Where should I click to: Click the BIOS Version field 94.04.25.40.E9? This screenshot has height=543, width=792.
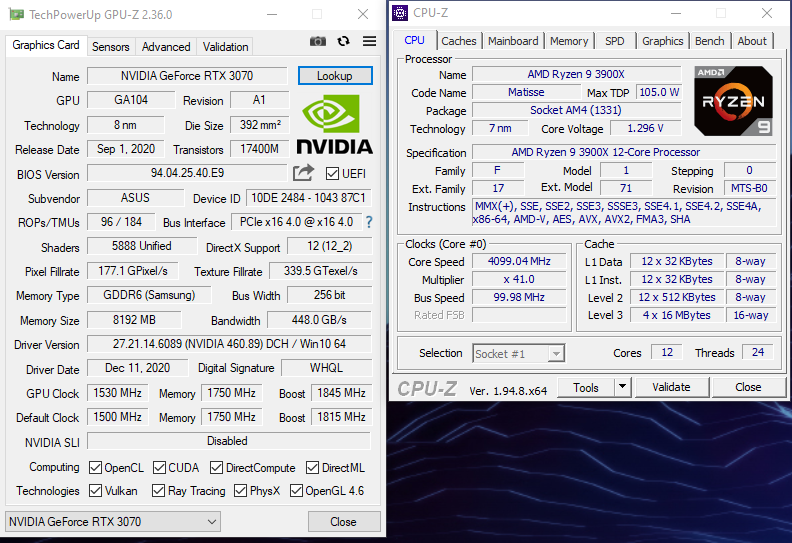pyautogui.click(x=187, y=173)
